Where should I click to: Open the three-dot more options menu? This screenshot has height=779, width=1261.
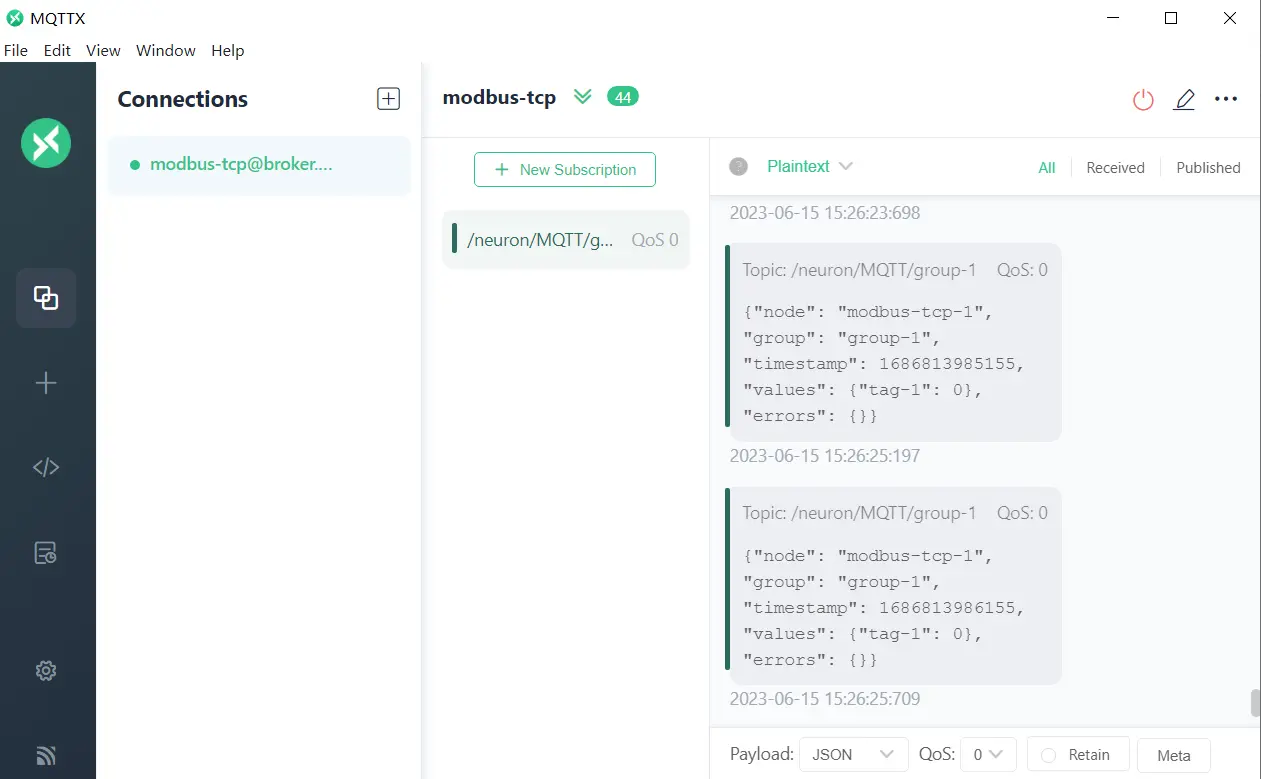click(1226, 99)
